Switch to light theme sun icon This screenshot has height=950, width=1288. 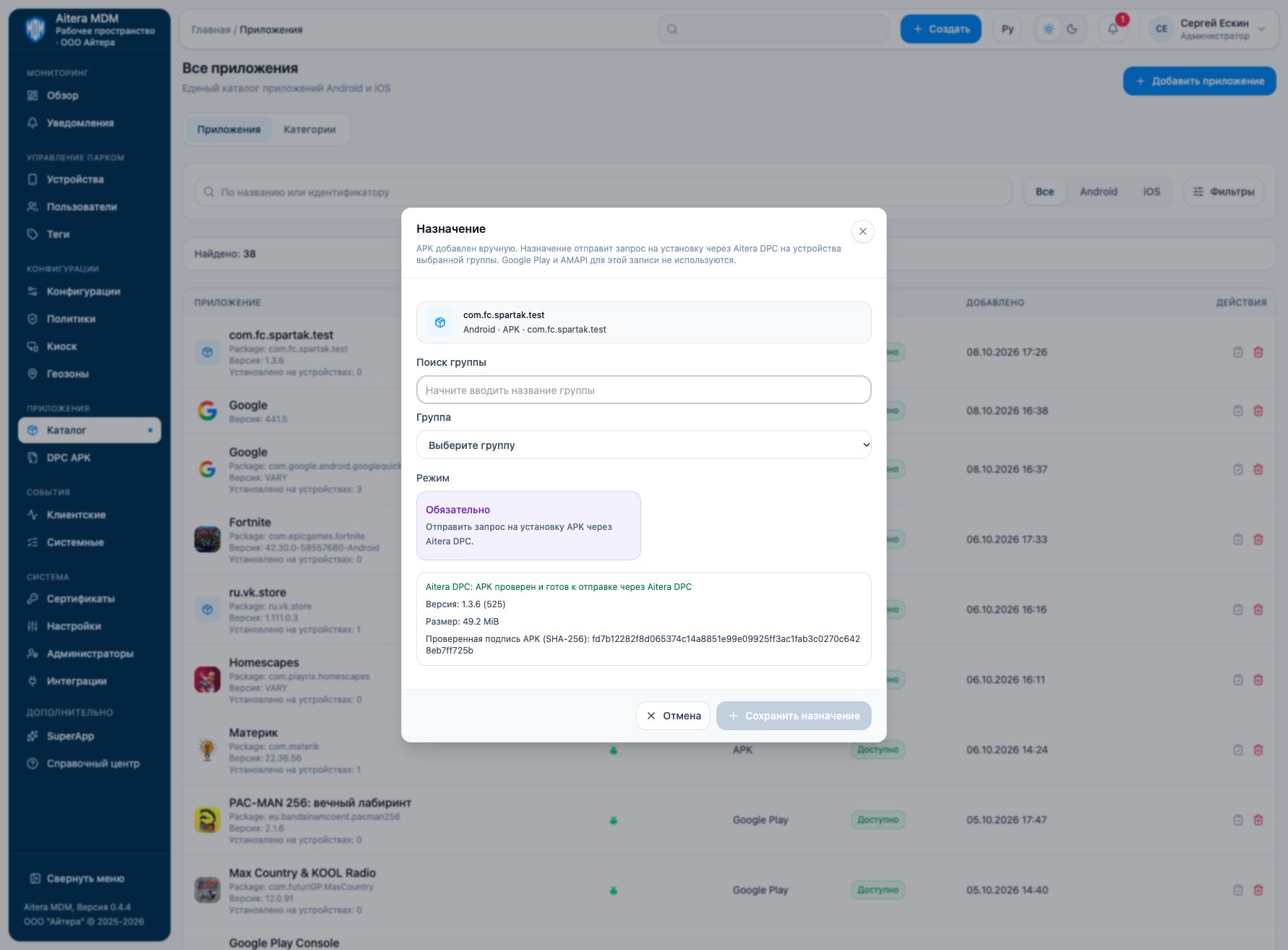[1049, 29]
